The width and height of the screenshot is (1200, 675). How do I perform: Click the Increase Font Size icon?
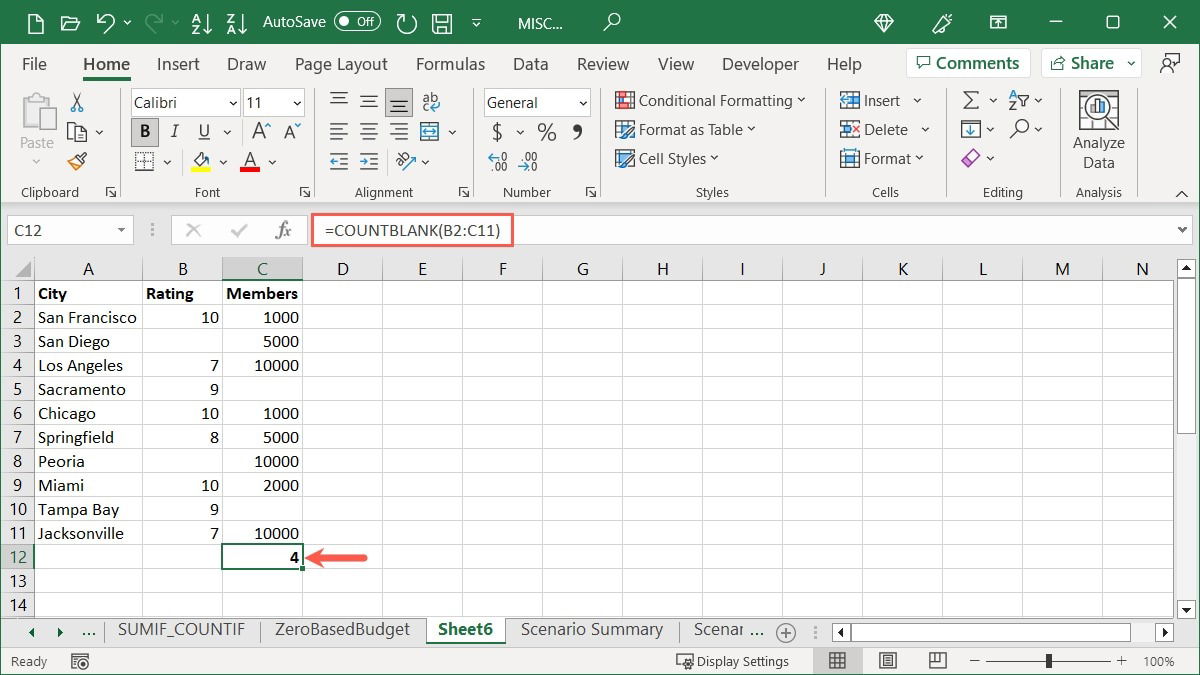pyautogui.click(x=260, y=132)
